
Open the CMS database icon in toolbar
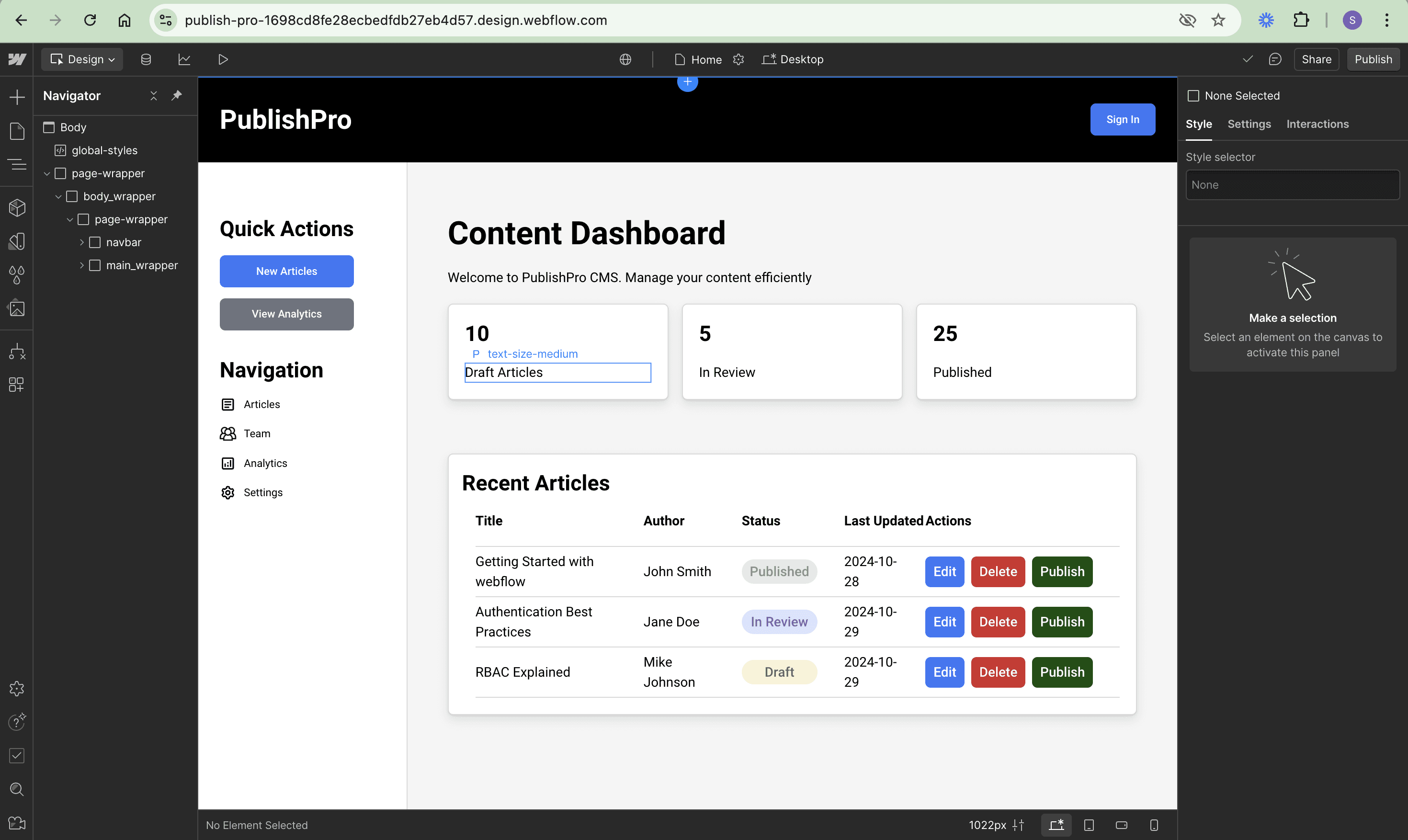pyautogui.click(x=146, y=59)
